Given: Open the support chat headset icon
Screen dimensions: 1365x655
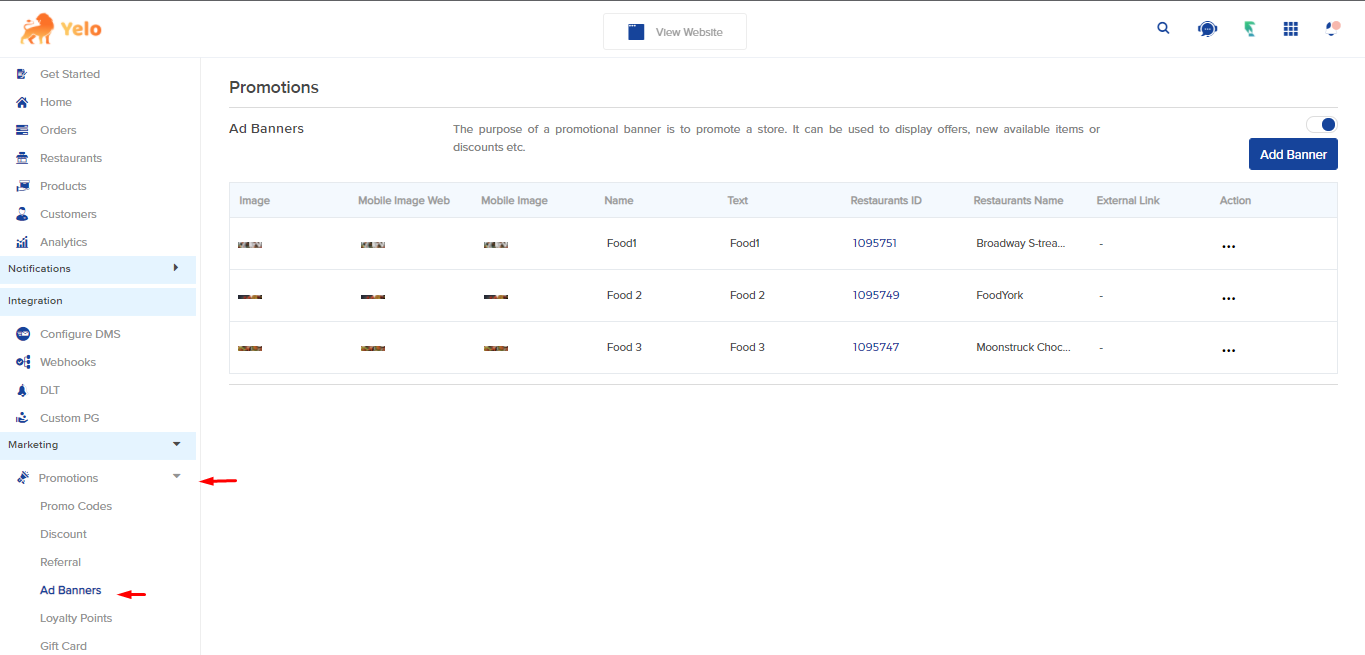Looking at the screenshot, I should pos(1207,29).
